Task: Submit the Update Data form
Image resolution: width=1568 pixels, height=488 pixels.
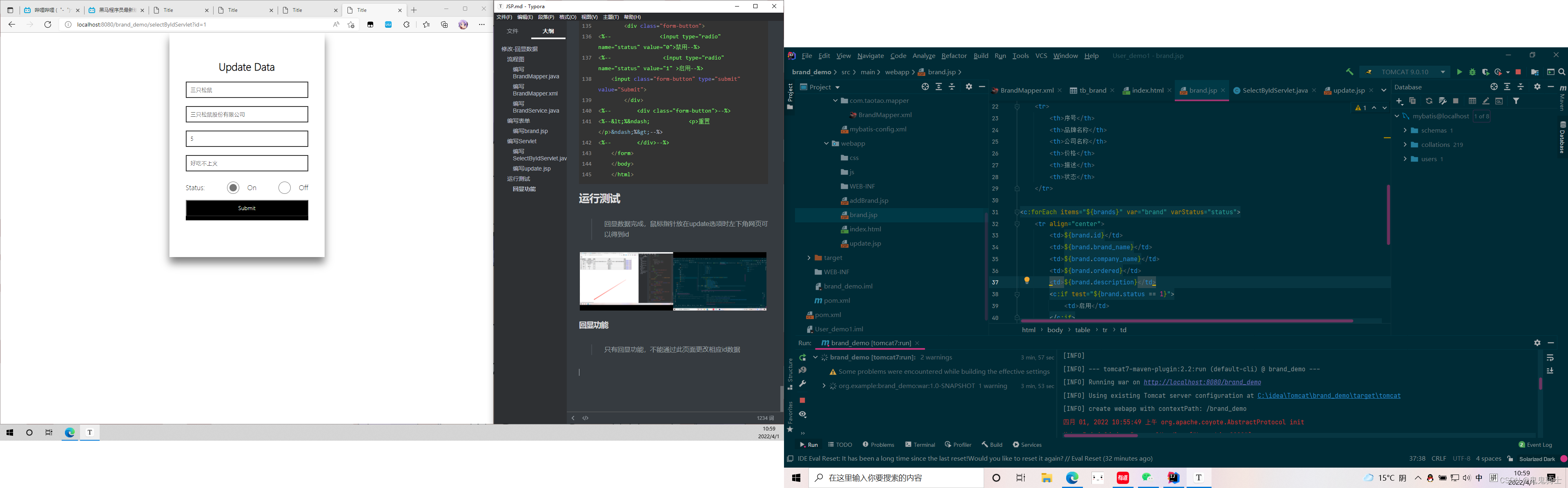Action: 247,209
